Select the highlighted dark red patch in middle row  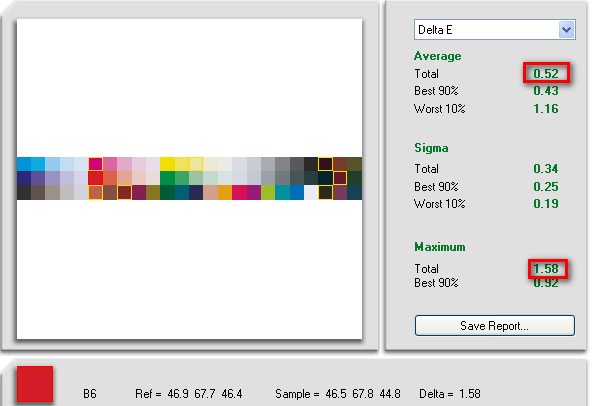340,178
